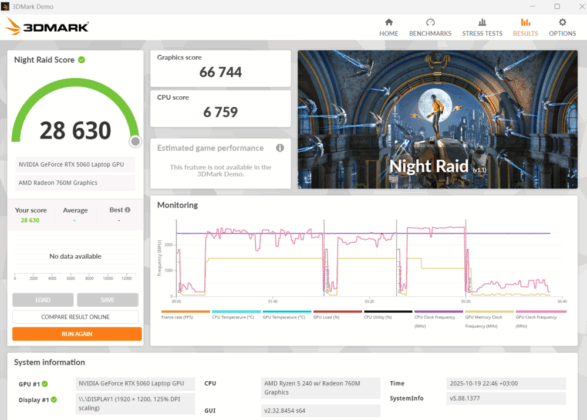The image size is (587, 420).
Task: Toggle the GPU Memory Clock Frequency legend
Action: [489, 319]
